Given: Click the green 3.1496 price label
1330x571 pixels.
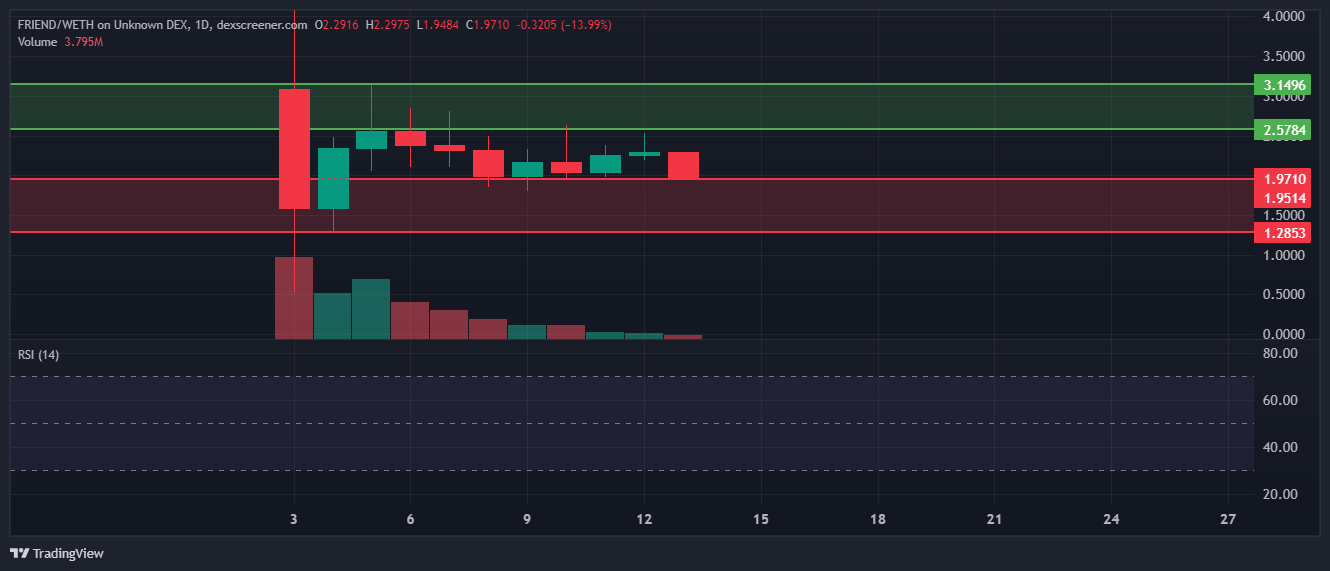Looking at the screenshot, I should tap(1284, 85).
